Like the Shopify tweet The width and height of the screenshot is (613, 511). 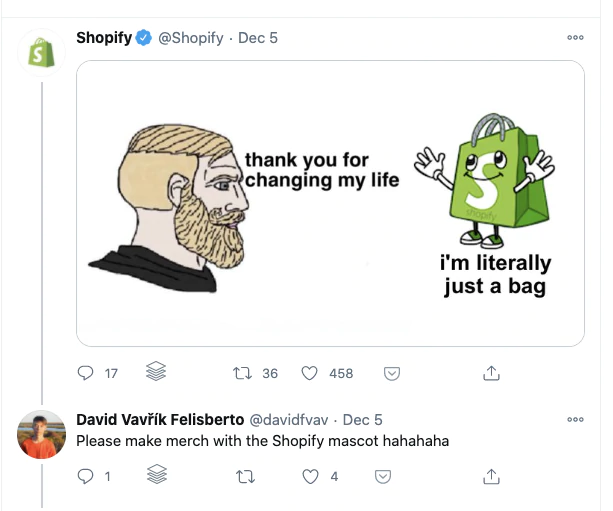point(310,373)
